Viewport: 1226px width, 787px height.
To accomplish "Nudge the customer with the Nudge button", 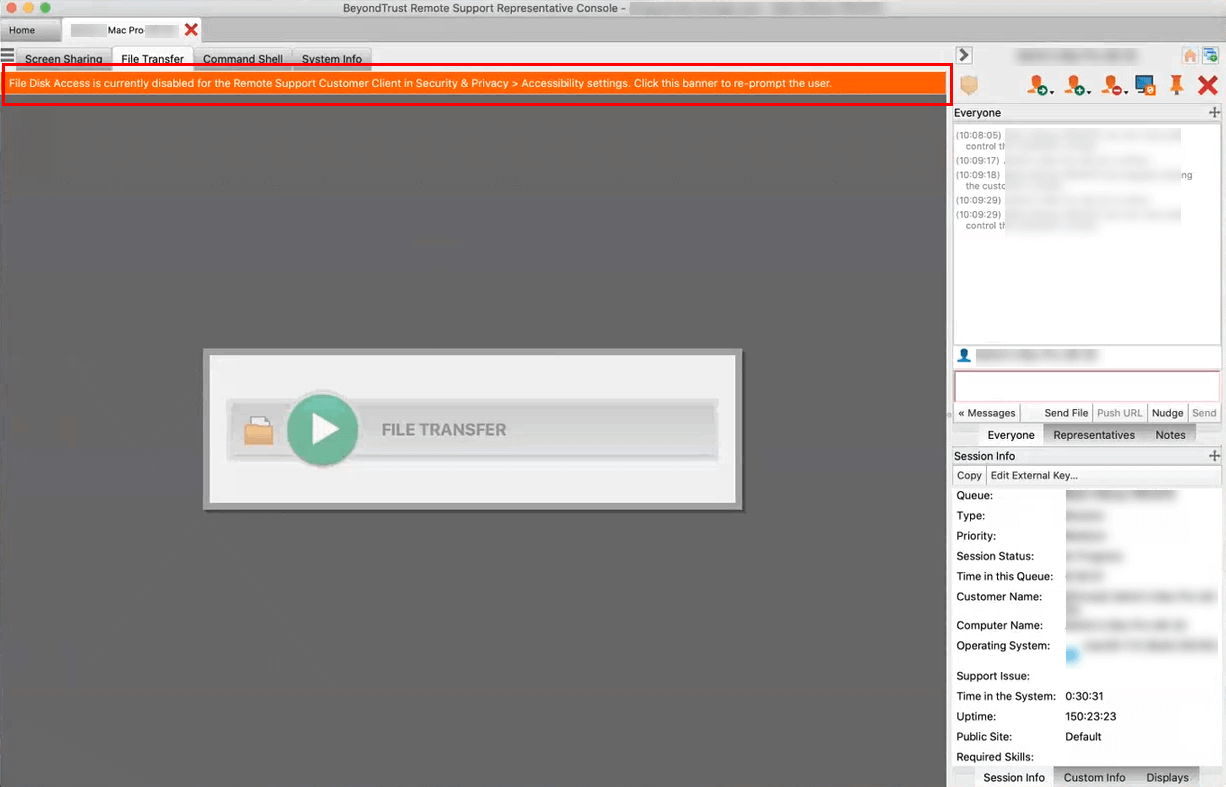I will (1167, 413).
